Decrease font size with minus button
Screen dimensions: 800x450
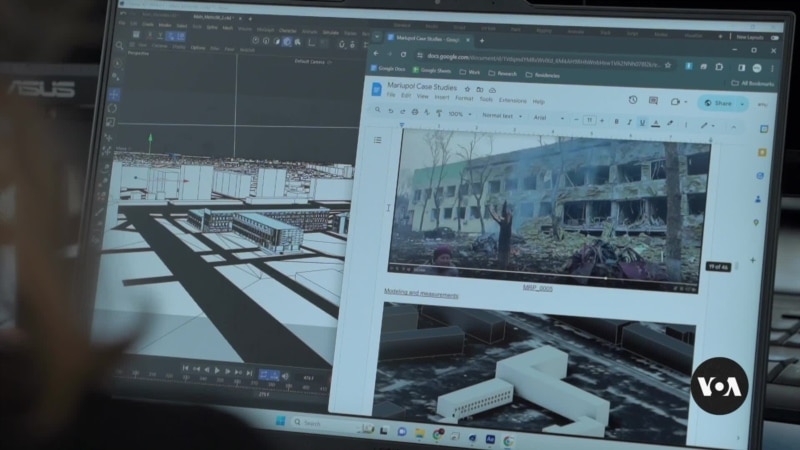click(x=576, y=119)
